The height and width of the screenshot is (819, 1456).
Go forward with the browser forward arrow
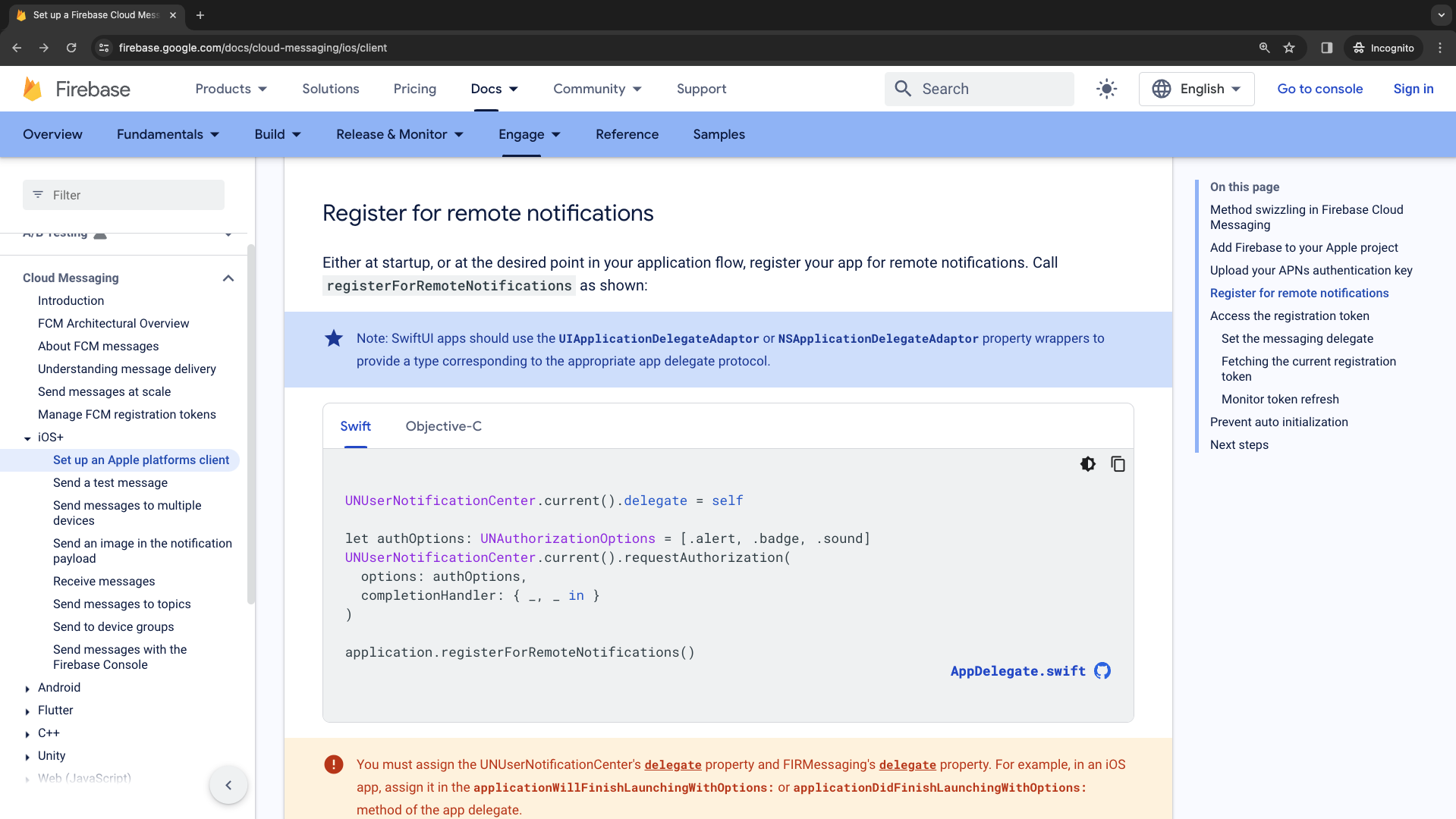pos(44,48)
